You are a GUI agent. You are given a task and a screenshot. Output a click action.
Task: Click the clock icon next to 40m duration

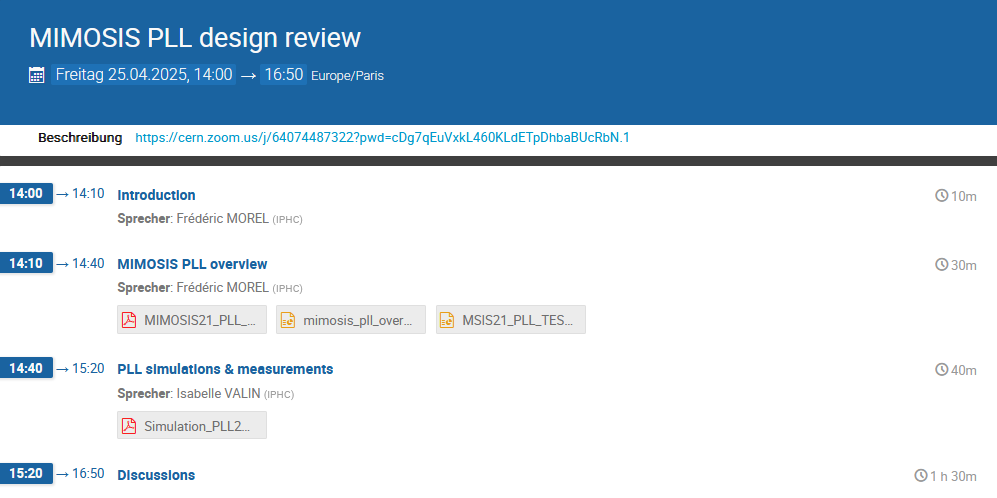(x=941, y=370)
